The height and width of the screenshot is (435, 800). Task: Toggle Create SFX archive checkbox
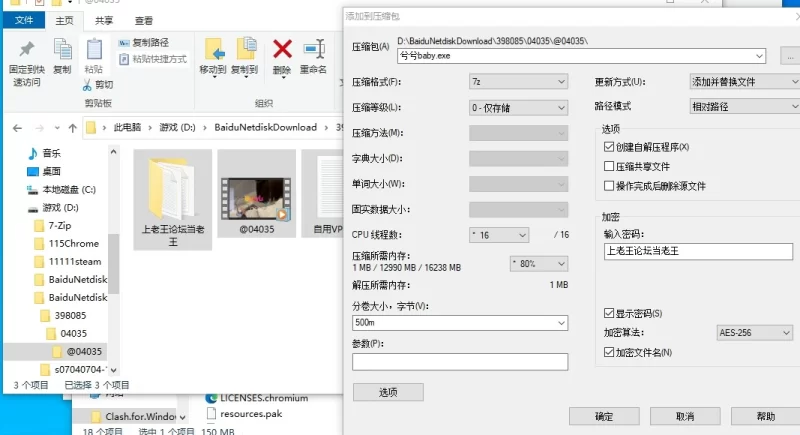609,147
